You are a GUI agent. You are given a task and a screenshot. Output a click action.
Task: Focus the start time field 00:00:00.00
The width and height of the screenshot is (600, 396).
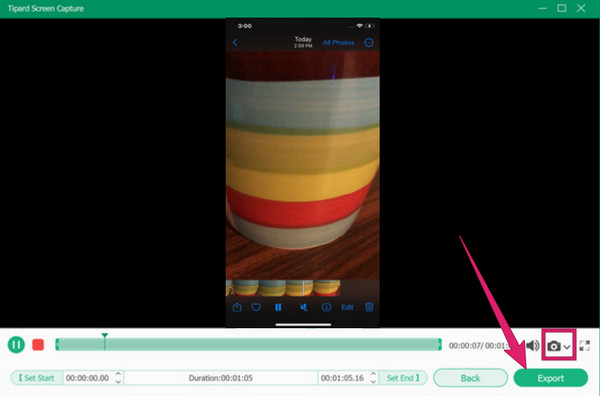pyautogui.click(x=88, y=378)
